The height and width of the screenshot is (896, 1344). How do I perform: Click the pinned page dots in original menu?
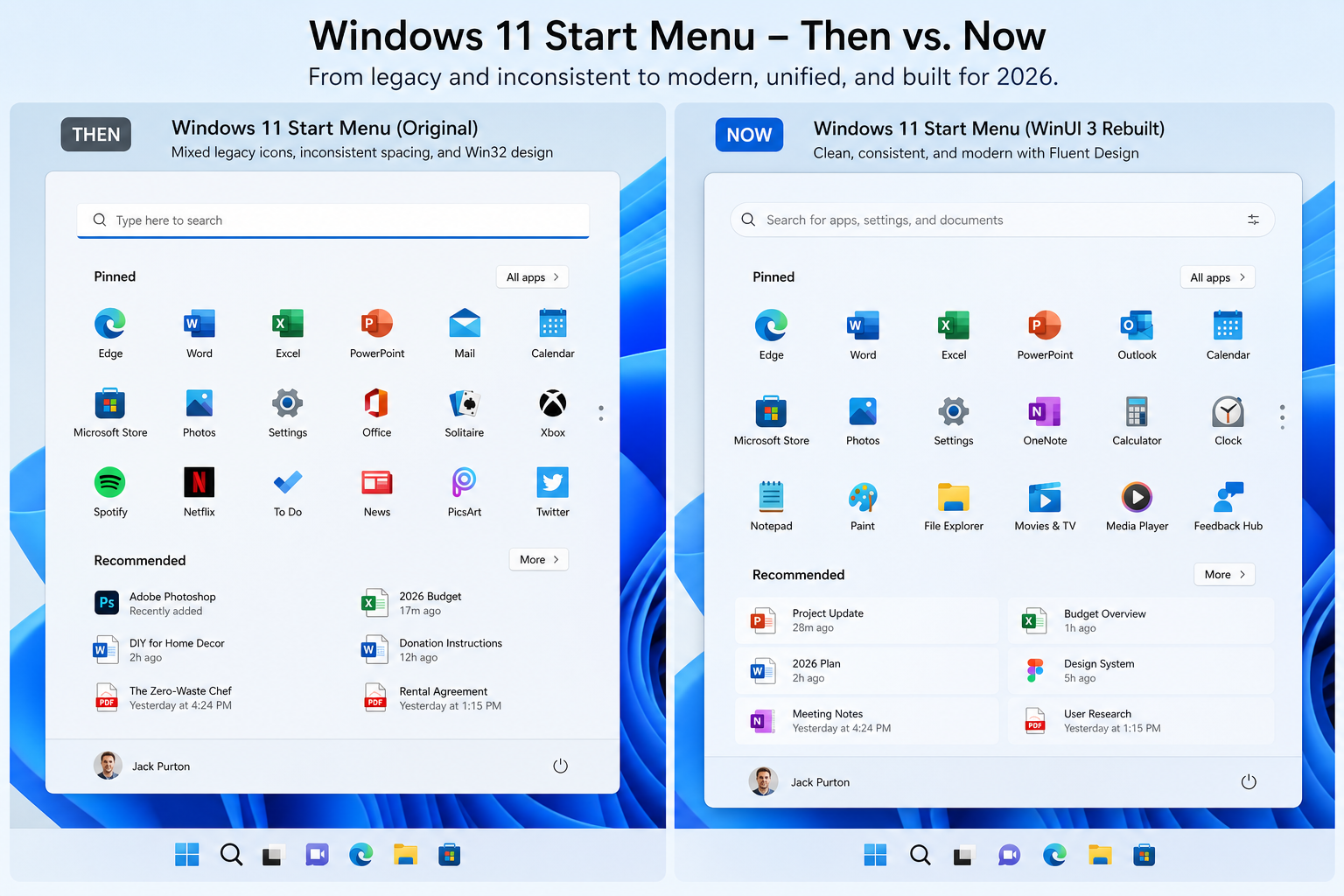tap(601, 413)
